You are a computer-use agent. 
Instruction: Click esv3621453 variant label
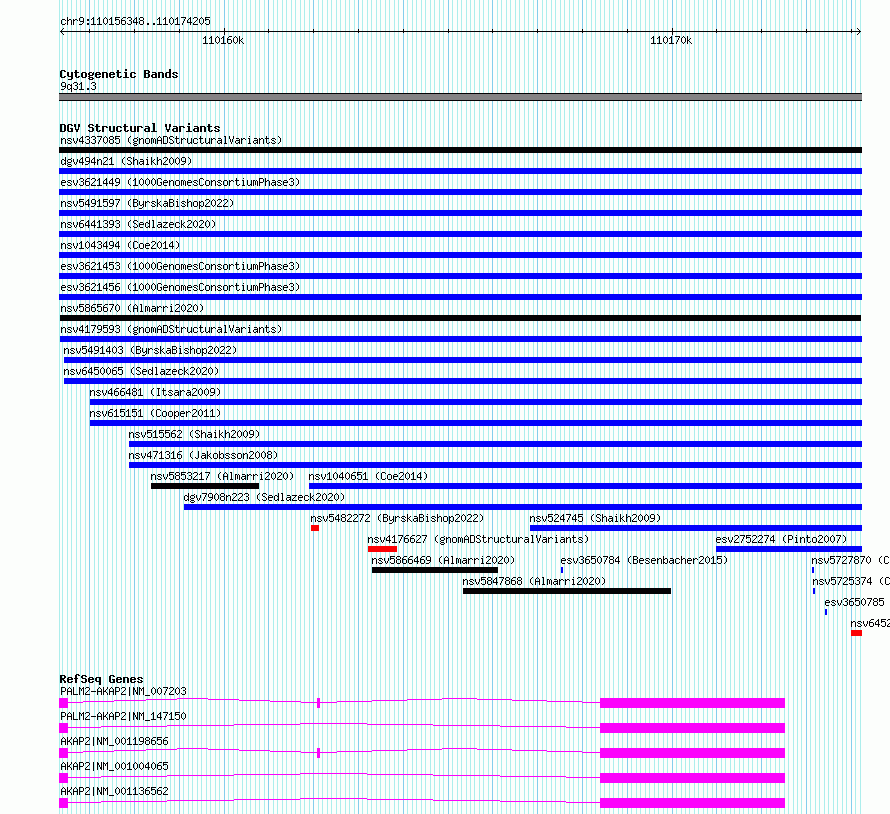tap(180, 266)
